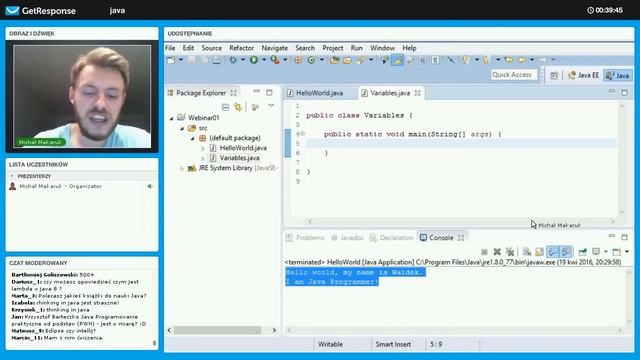Collapse the Webinar01 project tree node

tap(171, 118)
